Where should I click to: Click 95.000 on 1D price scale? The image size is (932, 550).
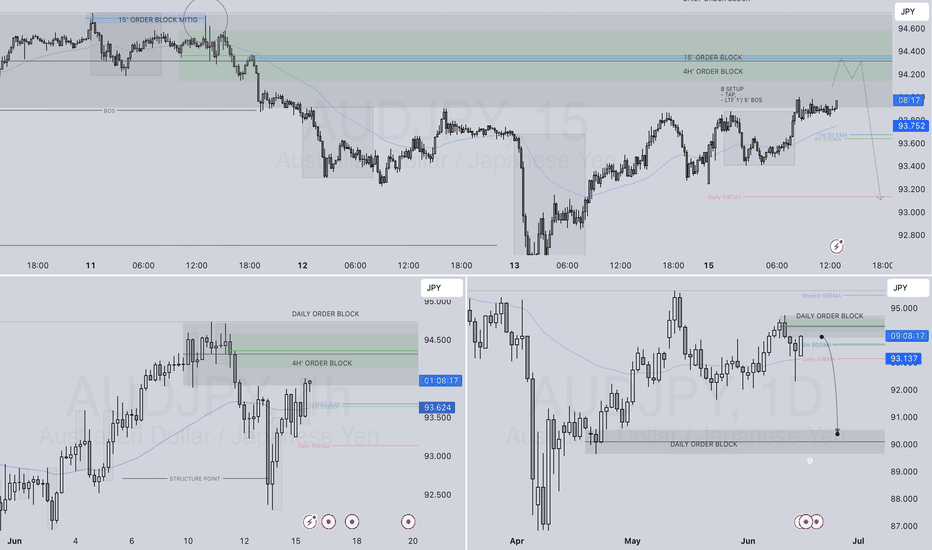903,308
